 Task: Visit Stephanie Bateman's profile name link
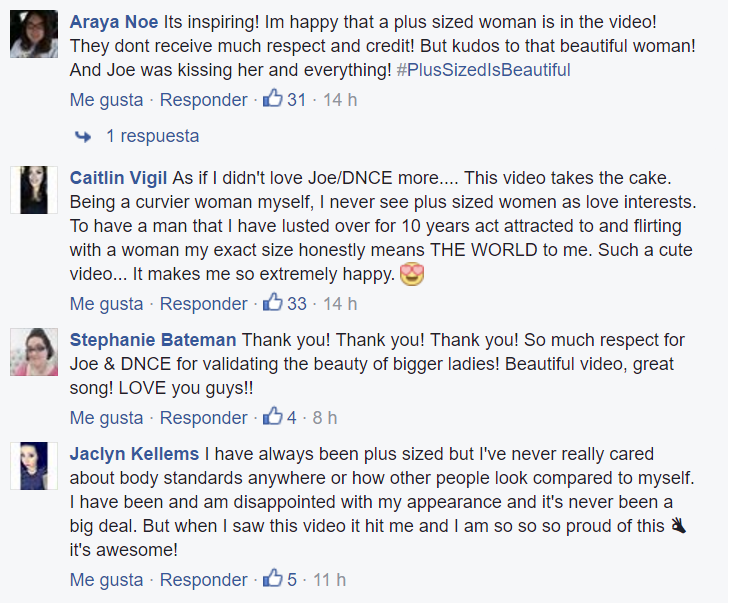[x=153, y=340]
